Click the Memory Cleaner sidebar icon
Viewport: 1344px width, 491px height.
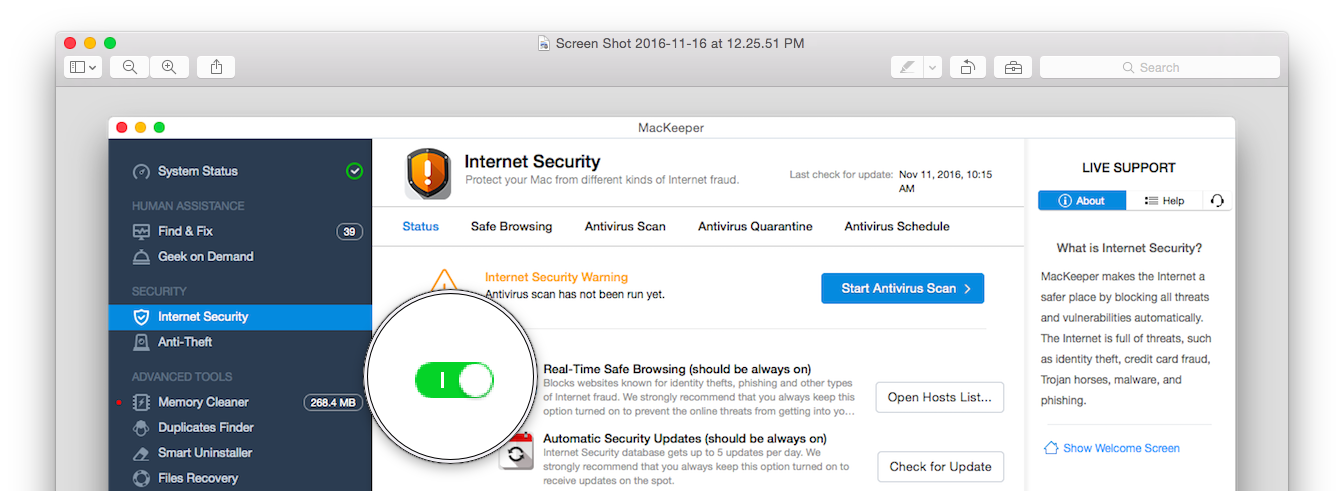(x=141, y=402)
